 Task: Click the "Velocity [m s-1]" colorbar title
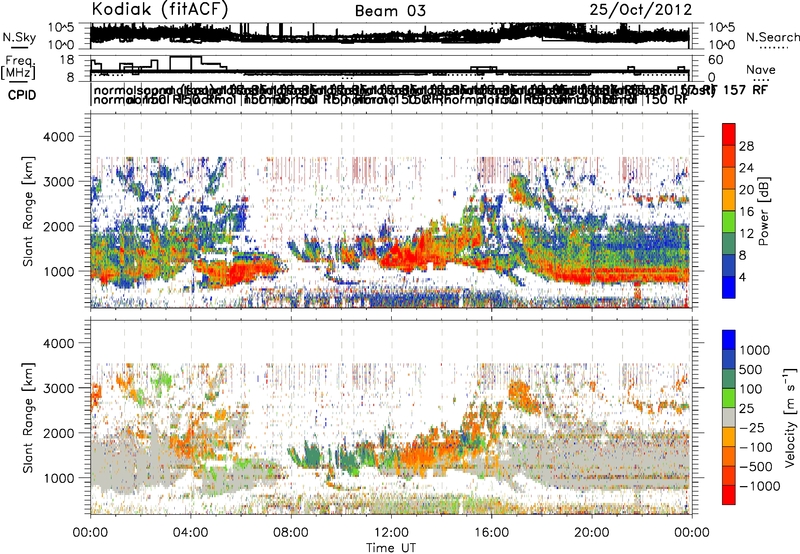pyautogui.click(x=790, y=417)
